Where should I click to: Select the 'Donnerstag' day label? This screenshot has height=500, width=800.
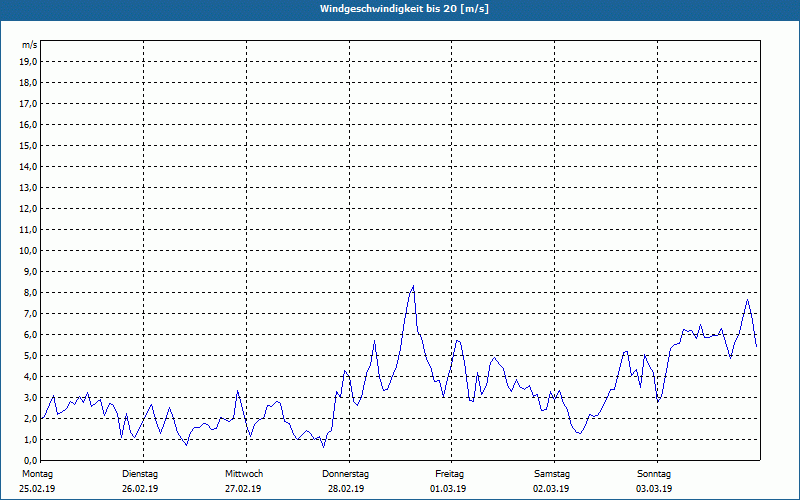(345, 474)
